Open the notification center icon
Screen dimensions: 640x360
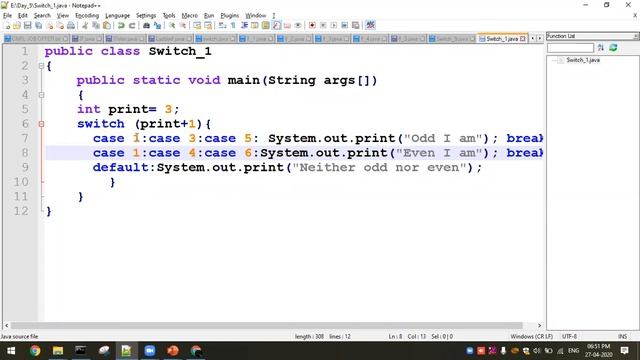pos(624,351)
